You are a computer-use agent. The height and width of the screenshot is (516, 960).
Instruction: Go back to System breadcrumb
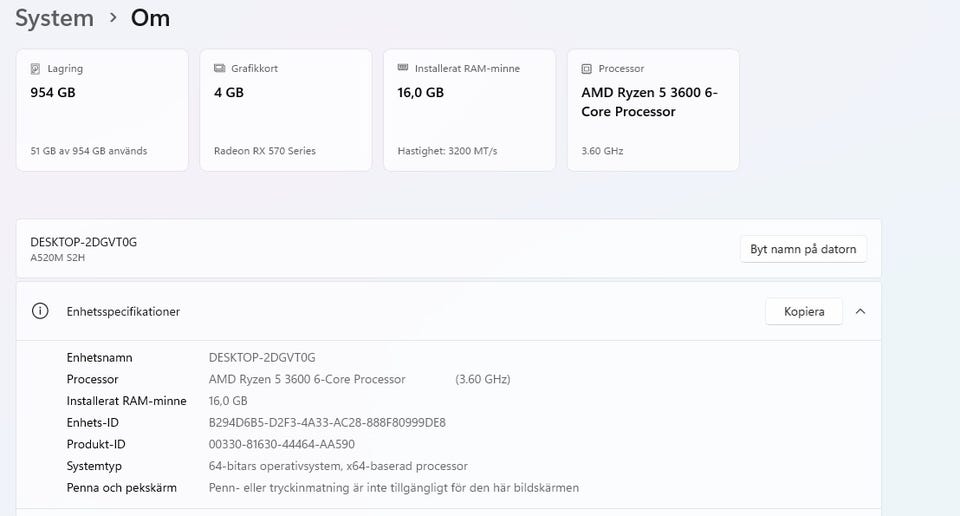click(x=54, y=18)
